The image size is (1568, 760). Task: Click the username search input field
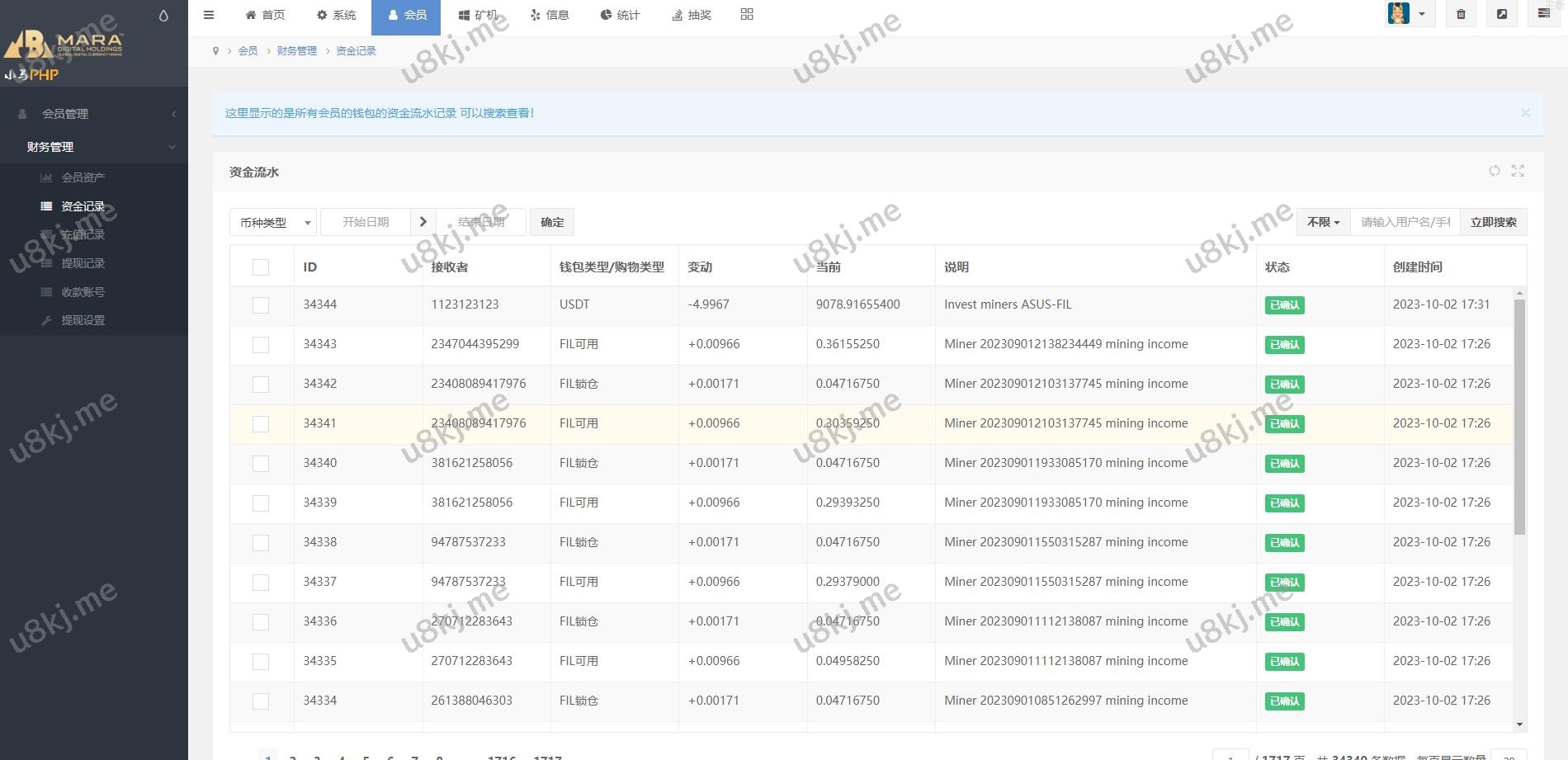pyautogui.click(x=1405, y=222)
